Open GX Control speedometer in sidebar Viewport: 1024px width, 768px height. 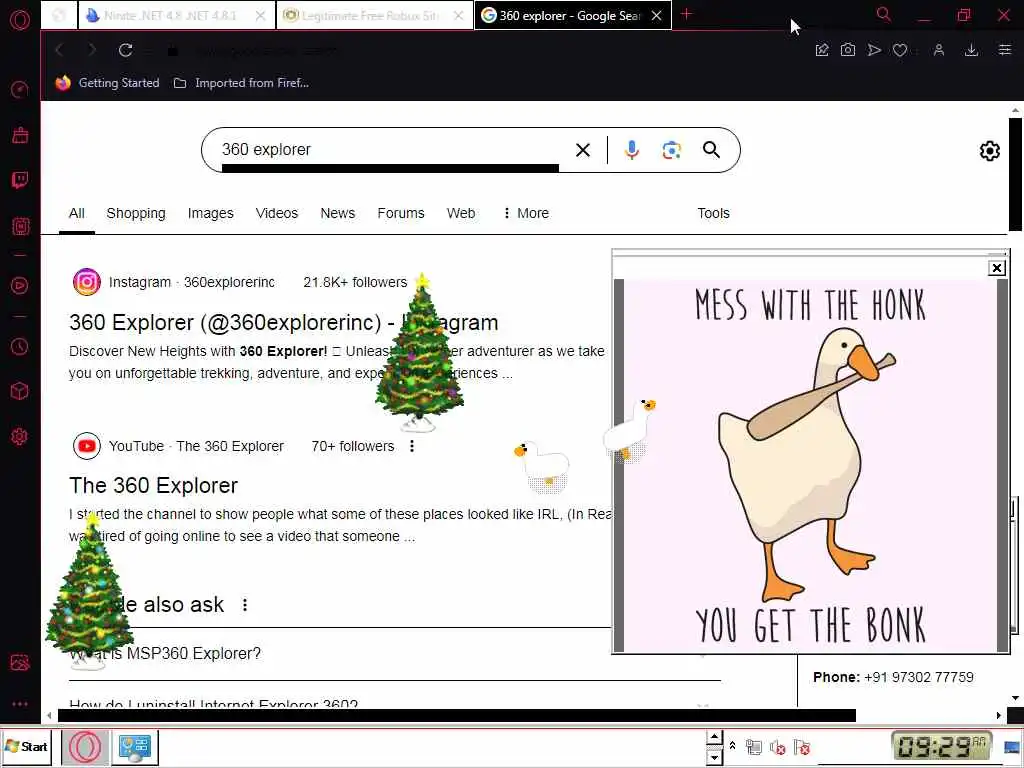tap(20, 89)
